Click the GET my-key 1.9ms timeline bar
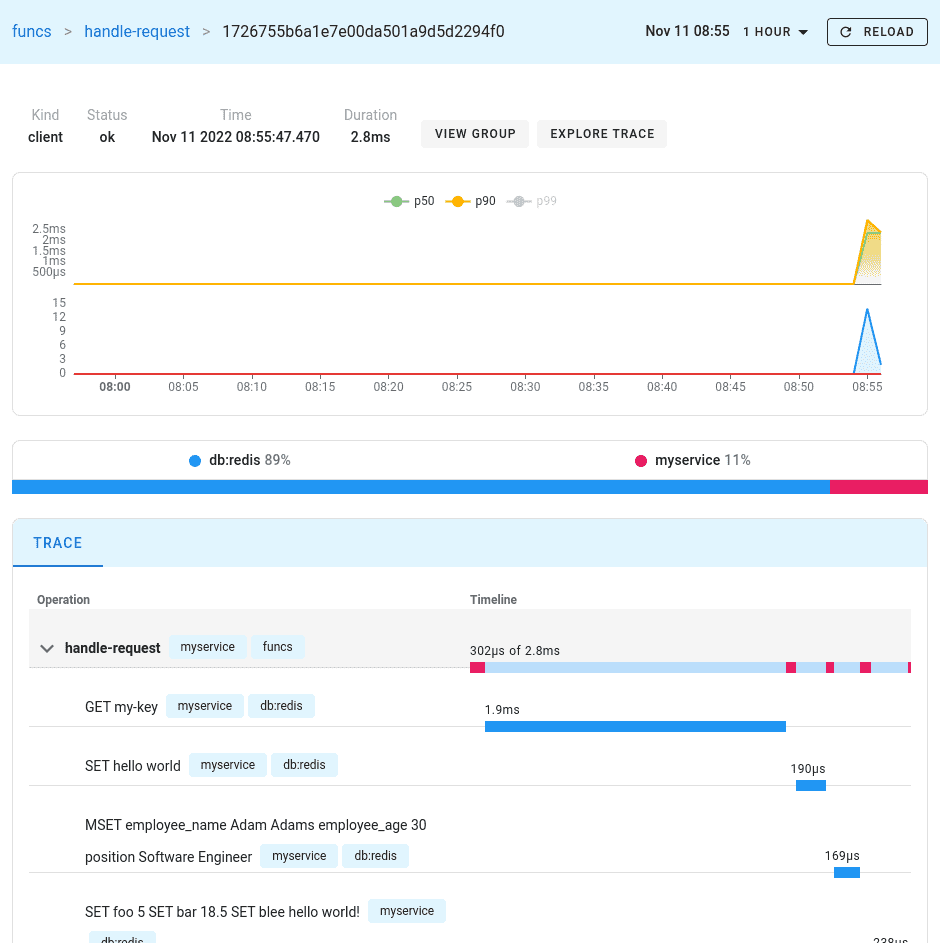Screen dimensions: 940x943 point(635,726)
